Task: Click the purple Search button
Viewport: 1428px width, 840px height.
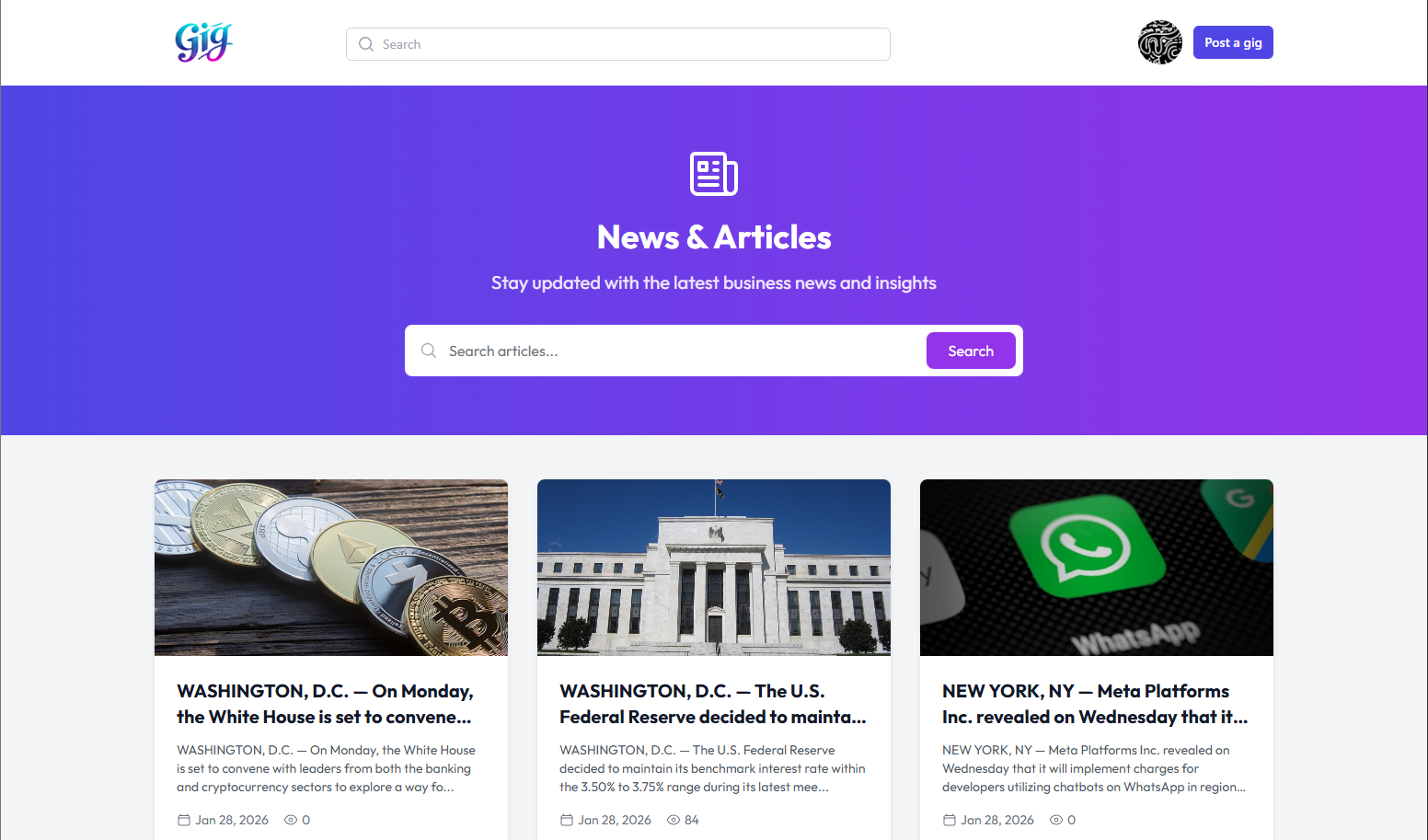Action: pyautogui.click(x=971, y=351)
